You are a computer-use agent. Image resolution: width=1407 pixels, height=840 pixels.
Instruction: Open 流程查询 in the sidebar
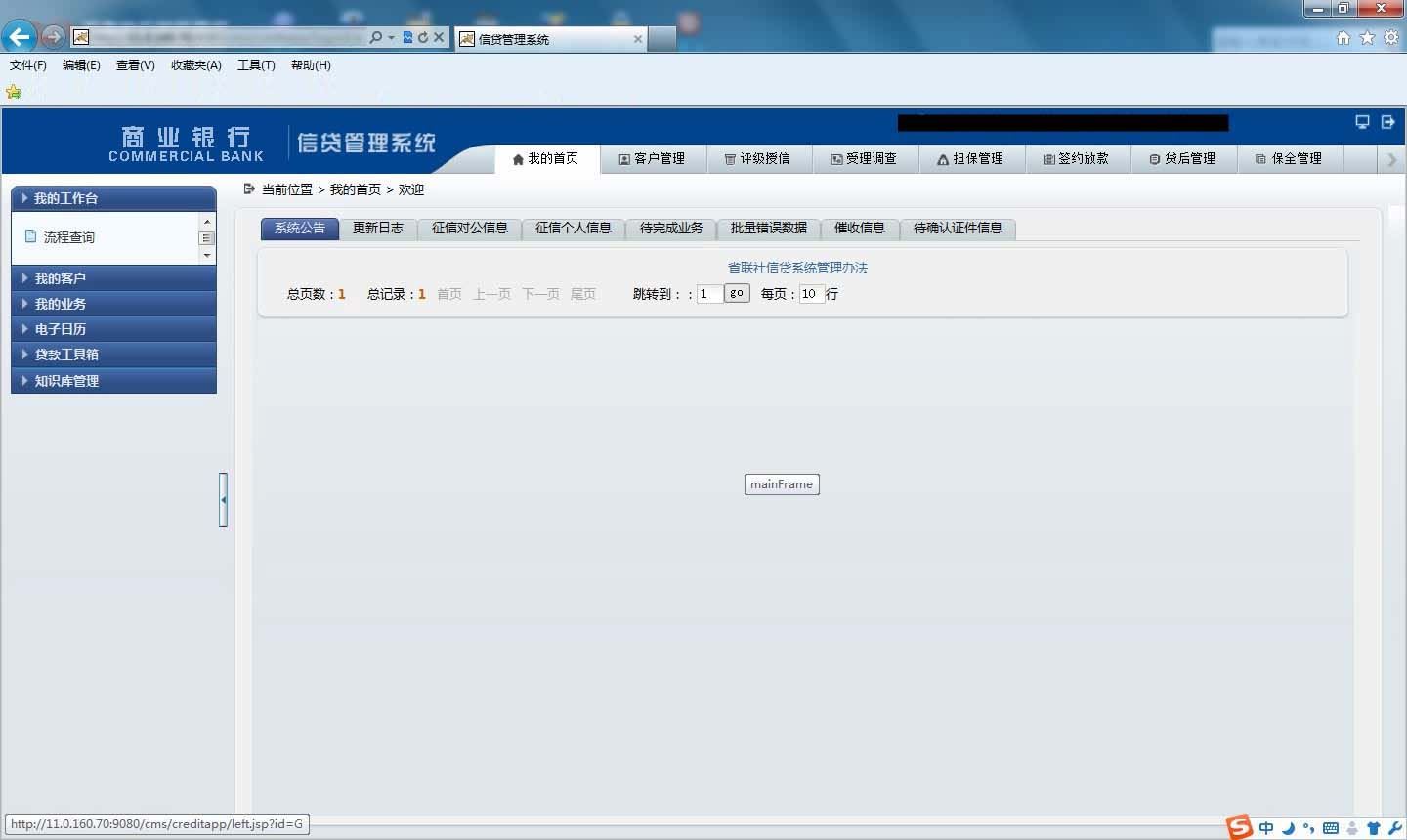click(x=69, y=237)
